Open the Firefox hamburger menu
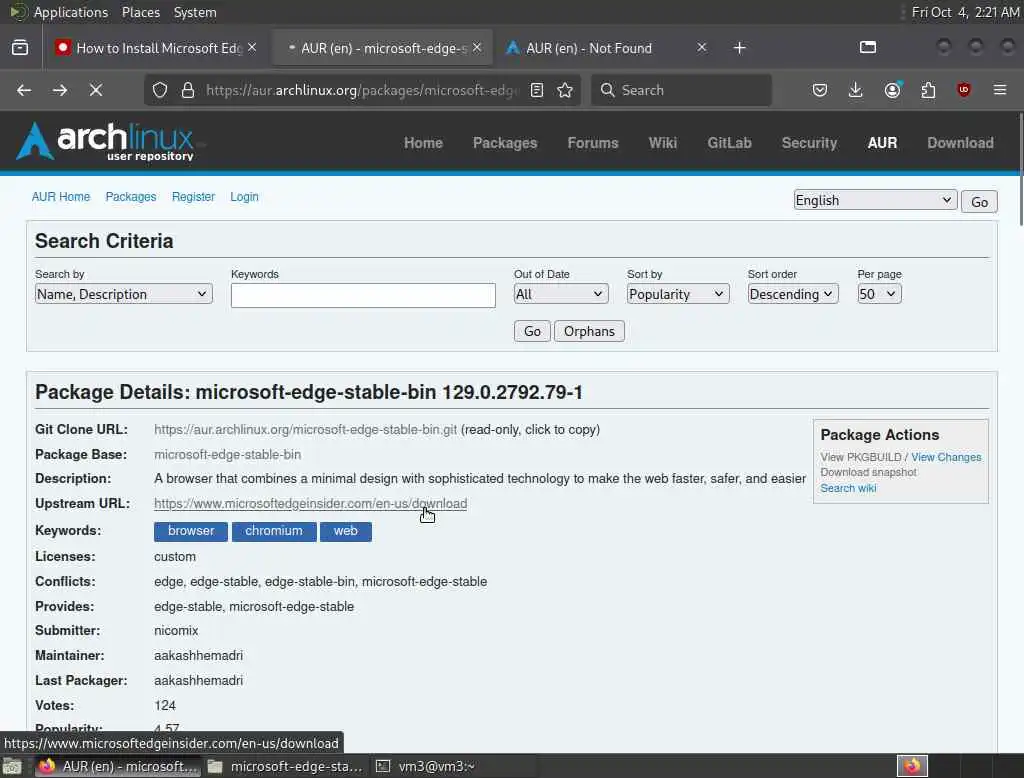Image resolution: width=1024 pixels, height=778 pixels. coord(1000,90)
